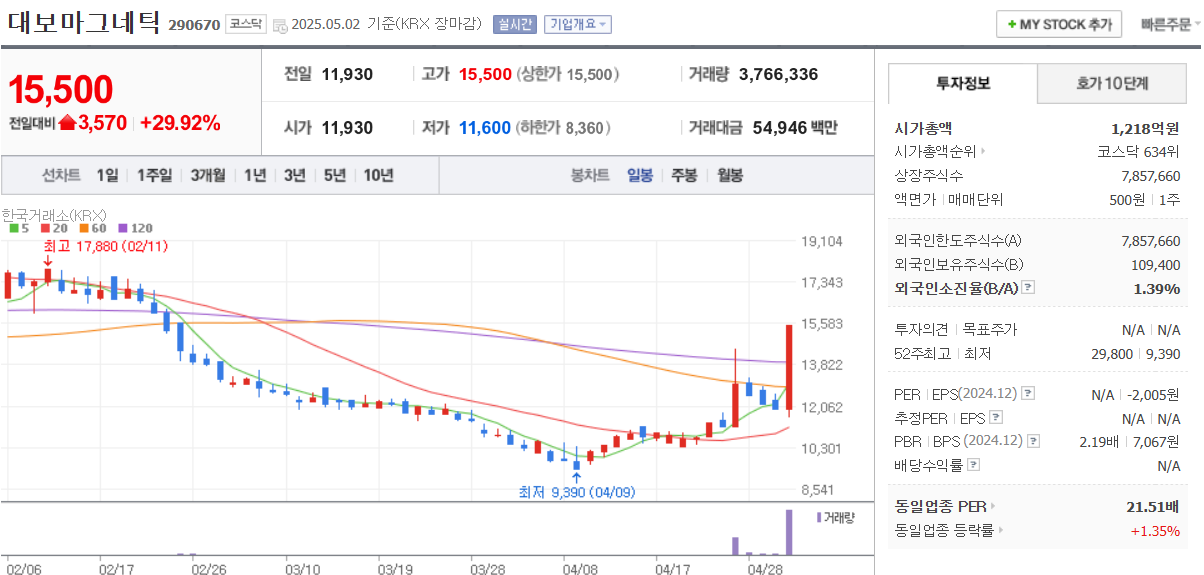Click the 시가총액 label
Viewport: 1204px width, 575px height.
pos(923,129)
